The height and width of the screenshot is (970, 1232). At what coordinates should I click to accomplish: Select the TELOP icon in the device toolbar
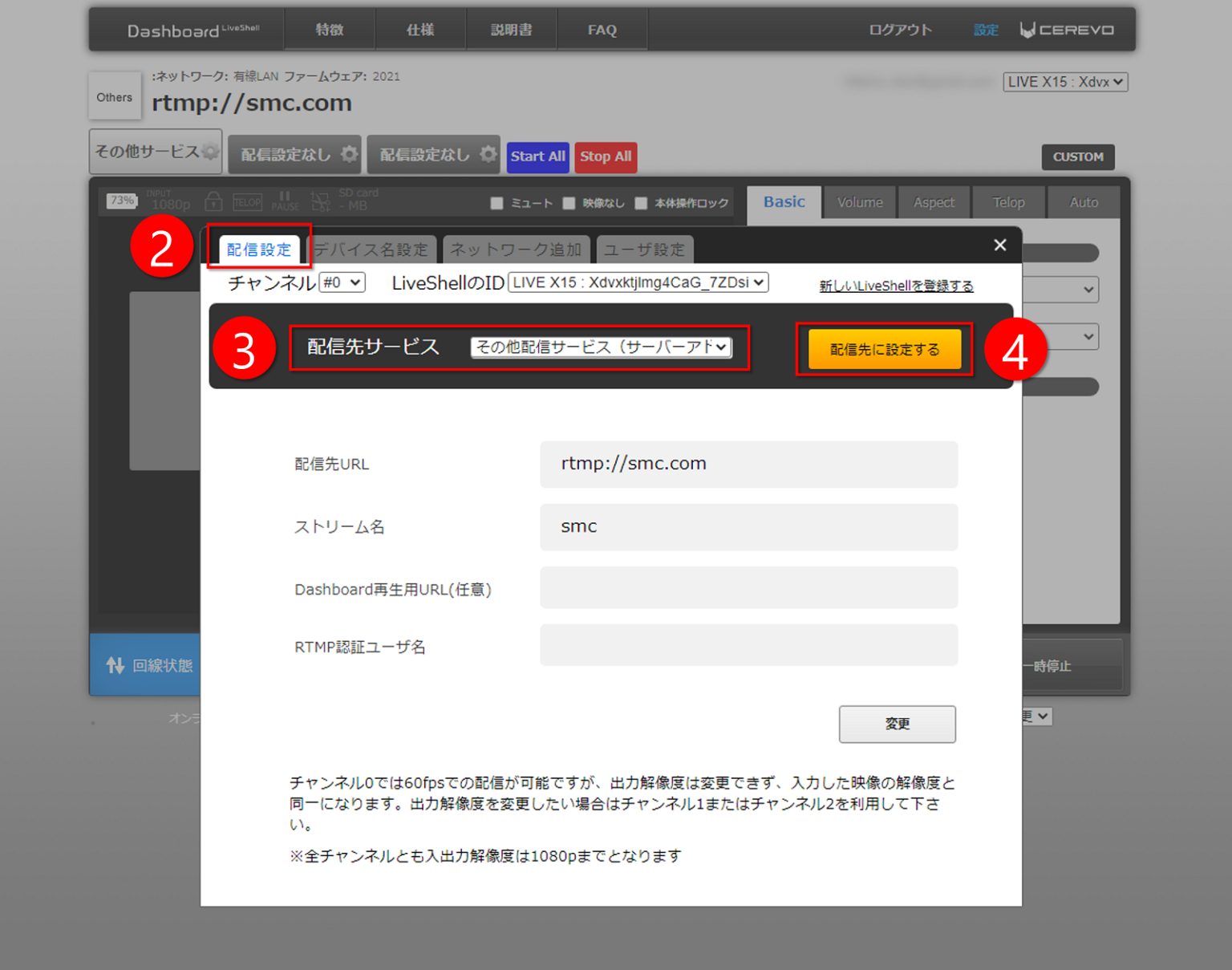coord(247,201)
